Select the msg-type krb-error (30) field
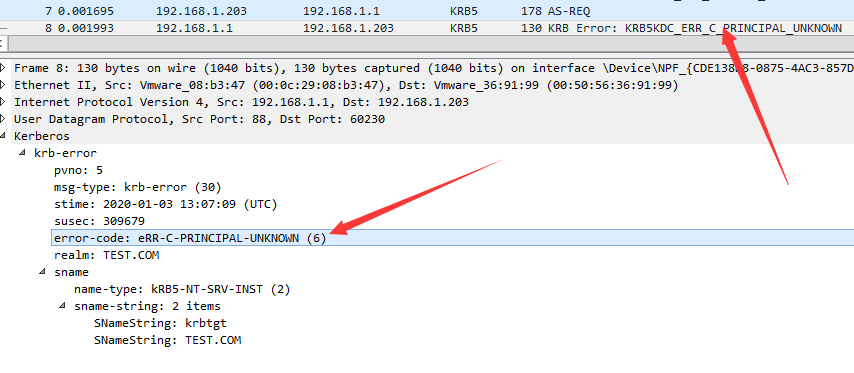Viewport: 854px width, 373px height. (138, 187)
